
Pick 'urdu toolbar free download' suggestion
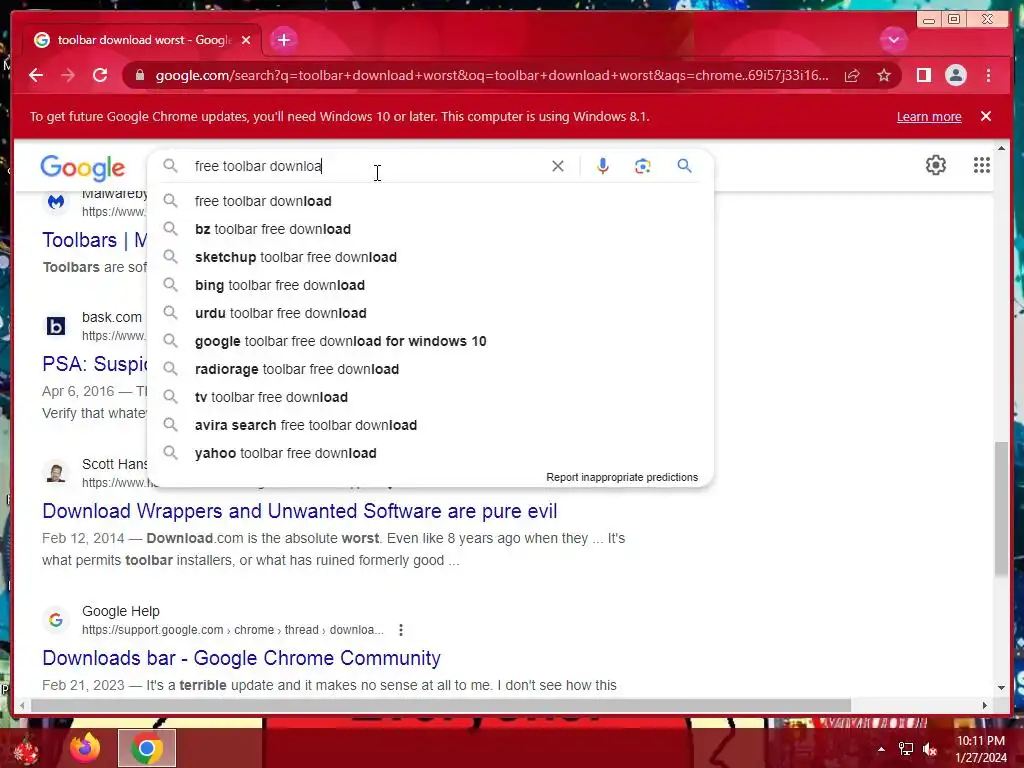431,313
